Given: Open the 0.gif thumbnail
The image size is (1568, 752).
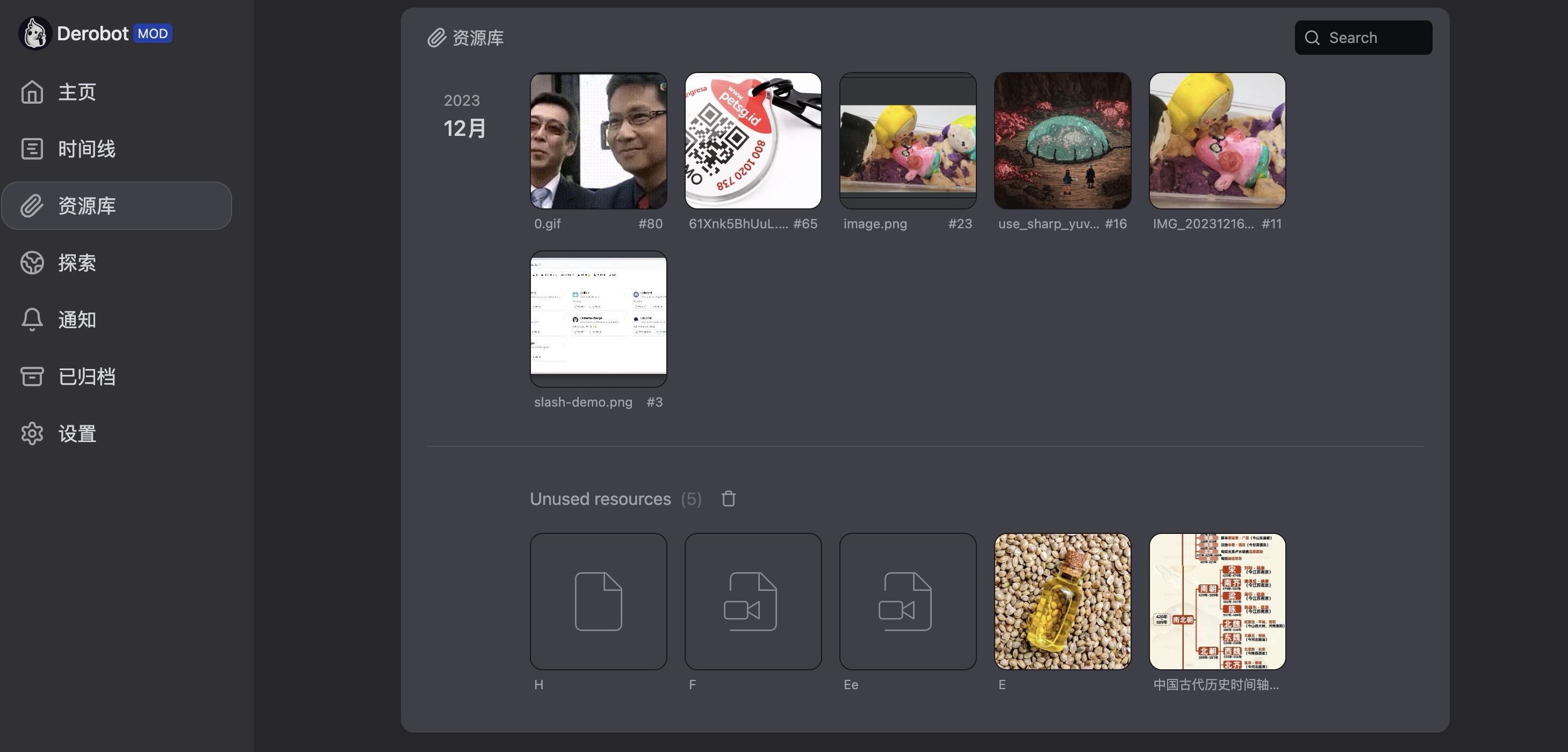Looking at the screenshot, I should (x=599, y=141).
